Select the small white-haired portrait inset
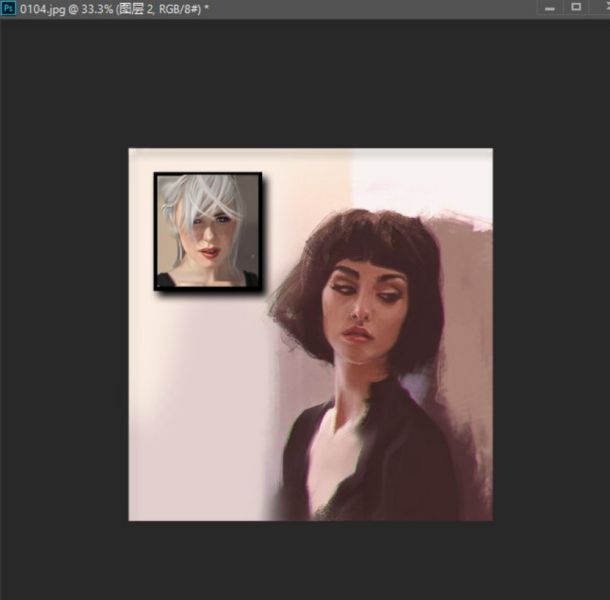Screen dimensions: 610x600 tap(208, 231)
